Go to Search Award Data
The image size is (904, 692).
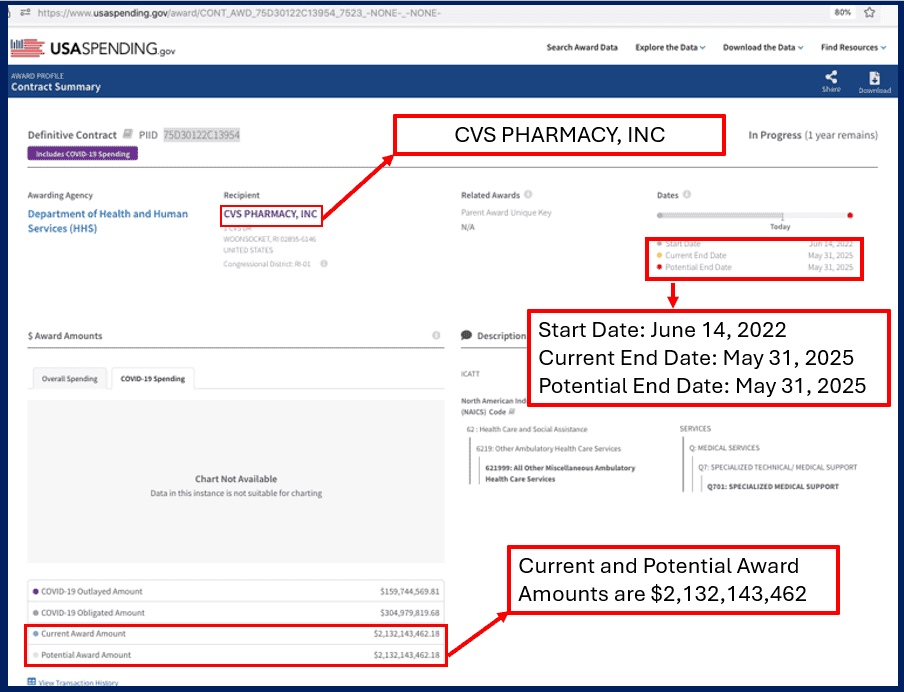[582, 47]
